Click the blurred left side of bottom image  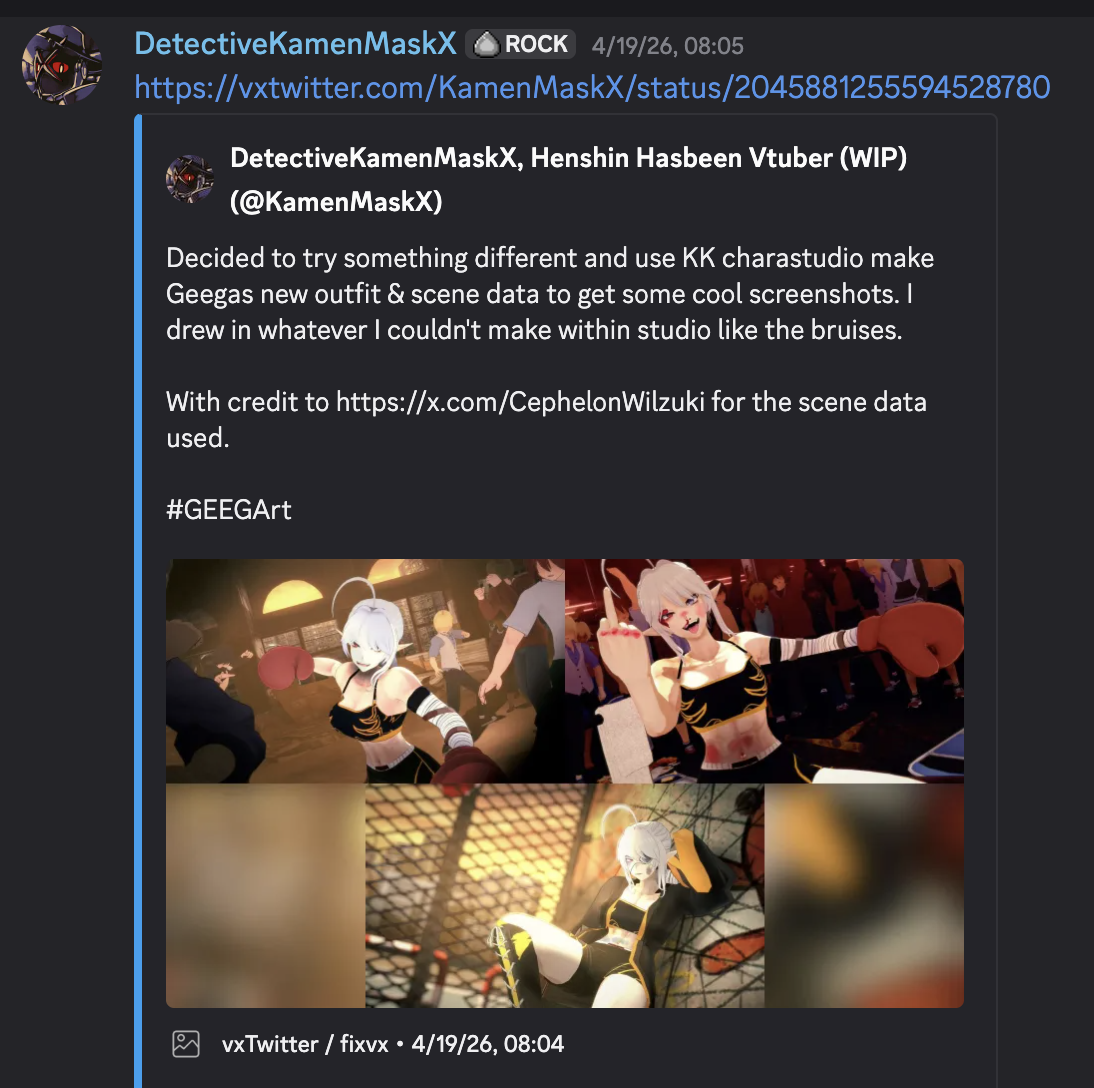[x=266, y=896]
